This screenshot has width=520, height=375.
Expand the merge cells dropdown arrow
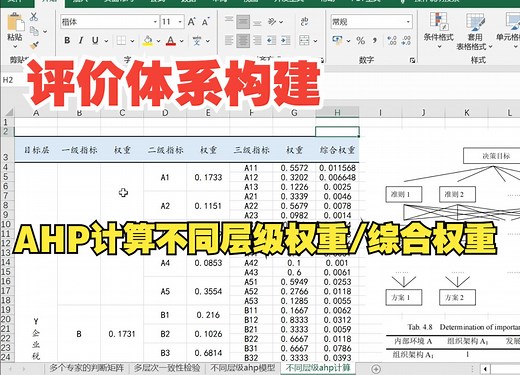(315, 41)
